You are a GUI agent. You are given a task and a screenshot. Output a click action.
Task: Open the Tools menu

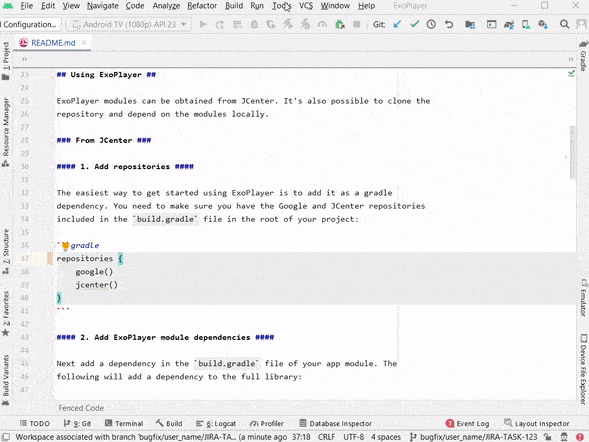281,6
